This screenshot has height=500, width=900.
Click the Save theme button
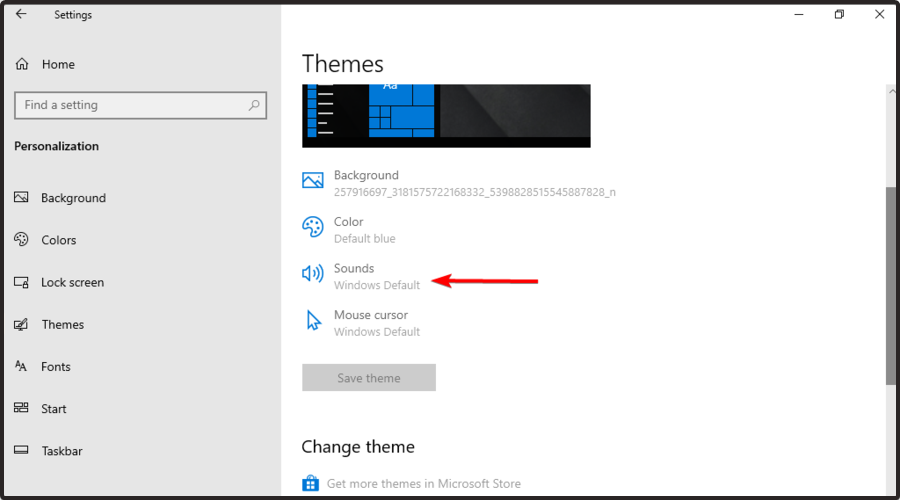(x=368, y=378)
